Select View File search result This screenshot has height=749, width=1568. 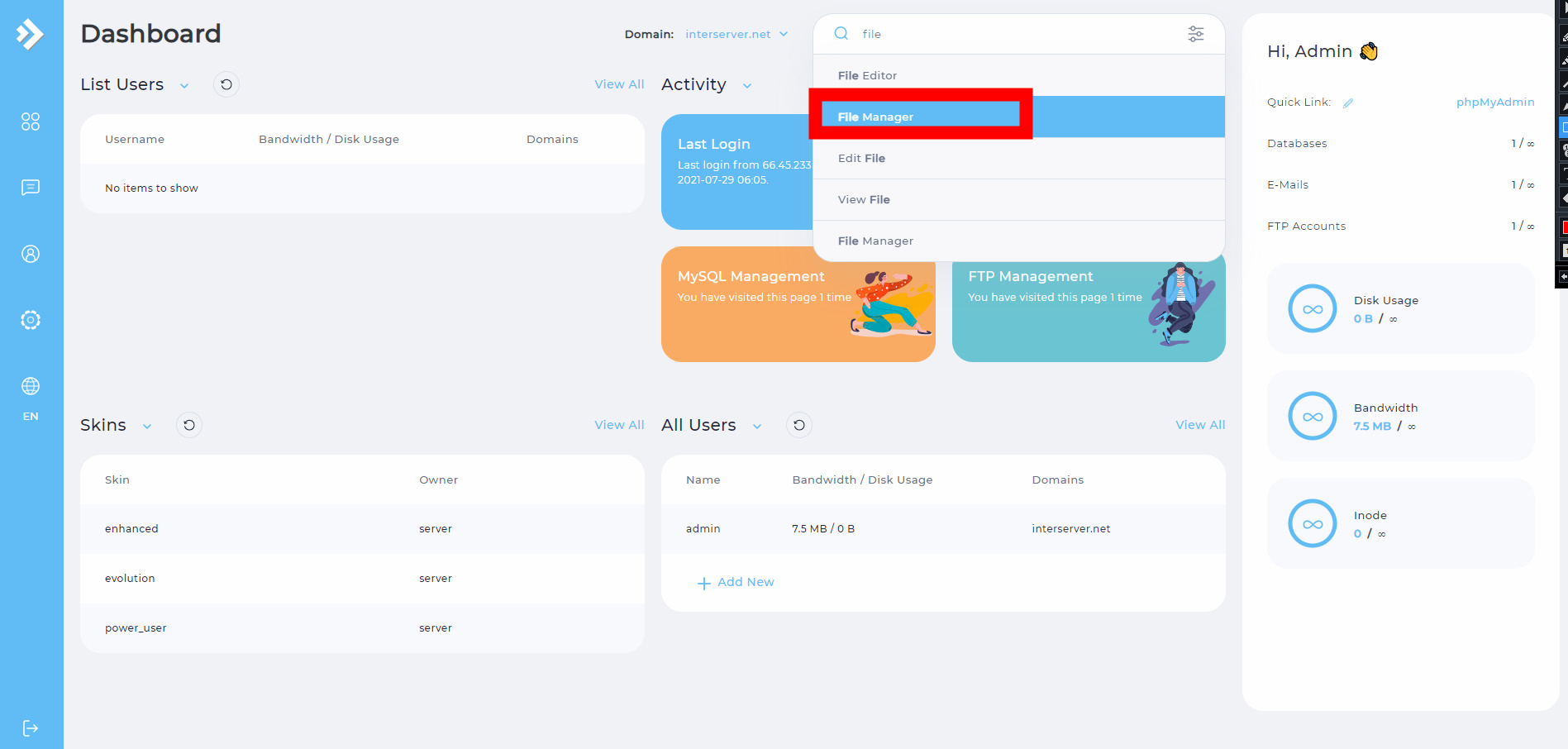[1018, 199]
